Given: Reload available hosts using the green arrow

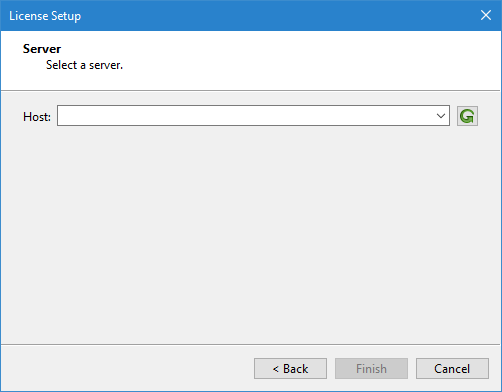Looking at the screenshot, I should coord(467,116).
